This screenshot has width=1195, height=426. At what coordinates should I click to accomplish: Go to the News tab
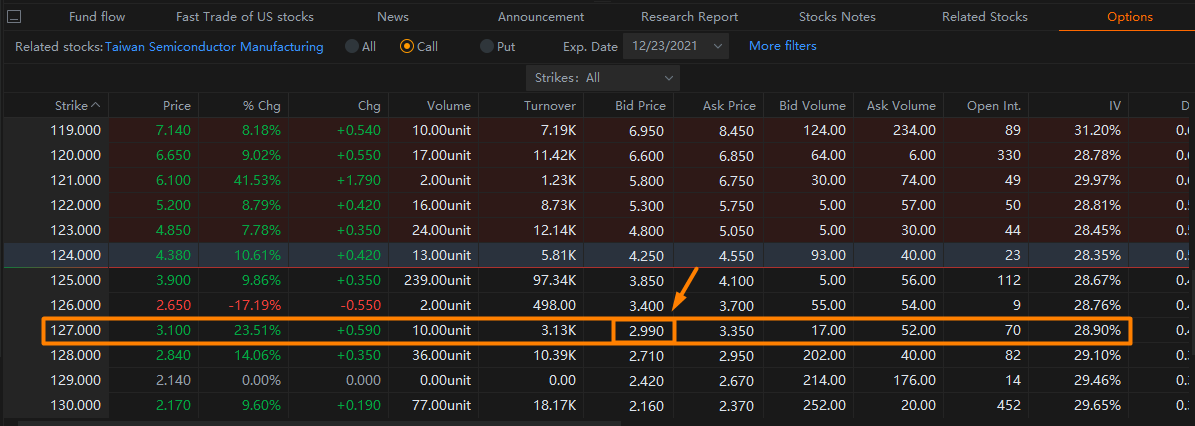[x=393, y=17]
